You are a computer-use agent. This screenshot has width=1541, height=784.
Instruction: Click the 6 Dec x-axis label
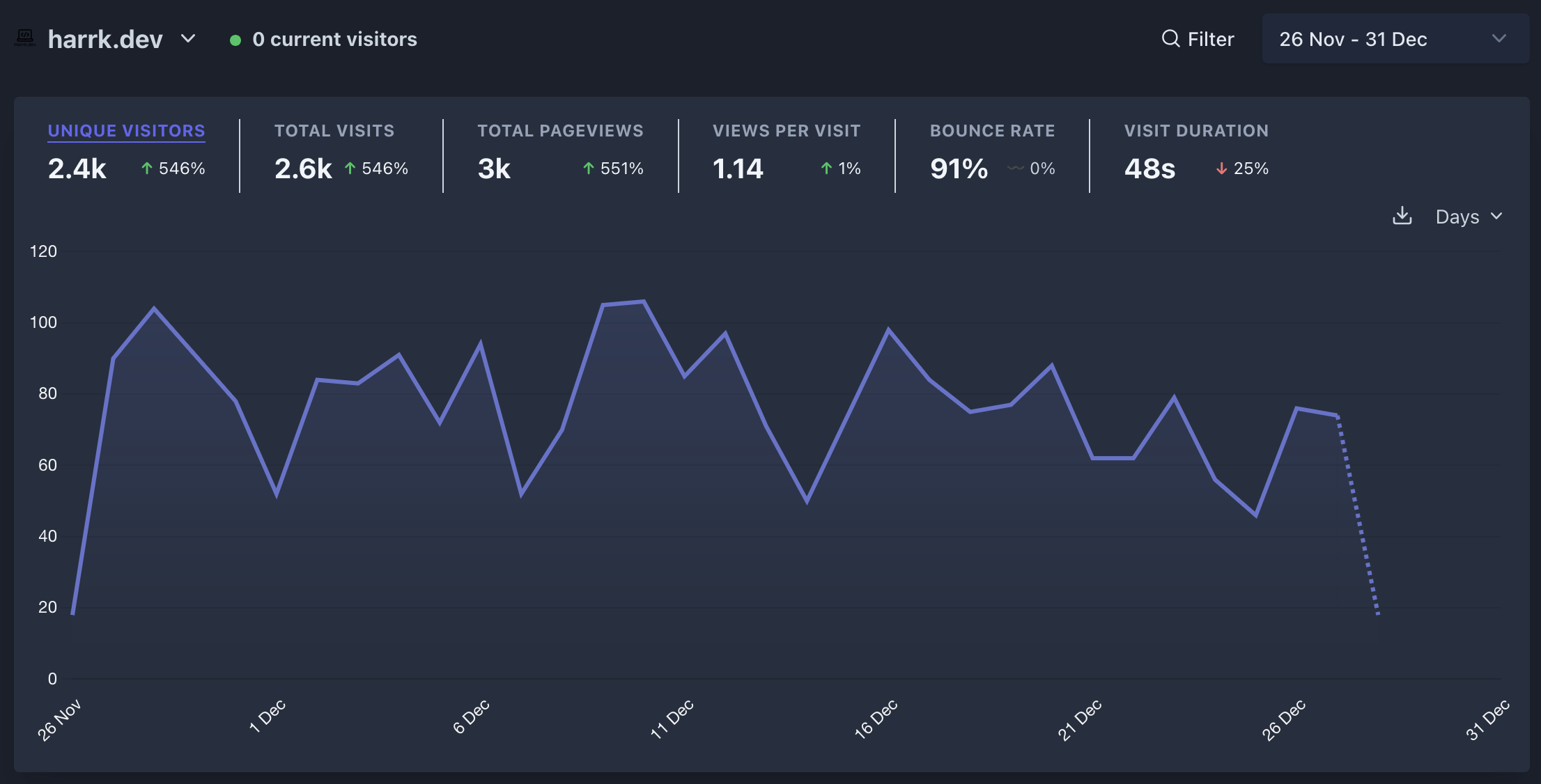click(471, 716)
